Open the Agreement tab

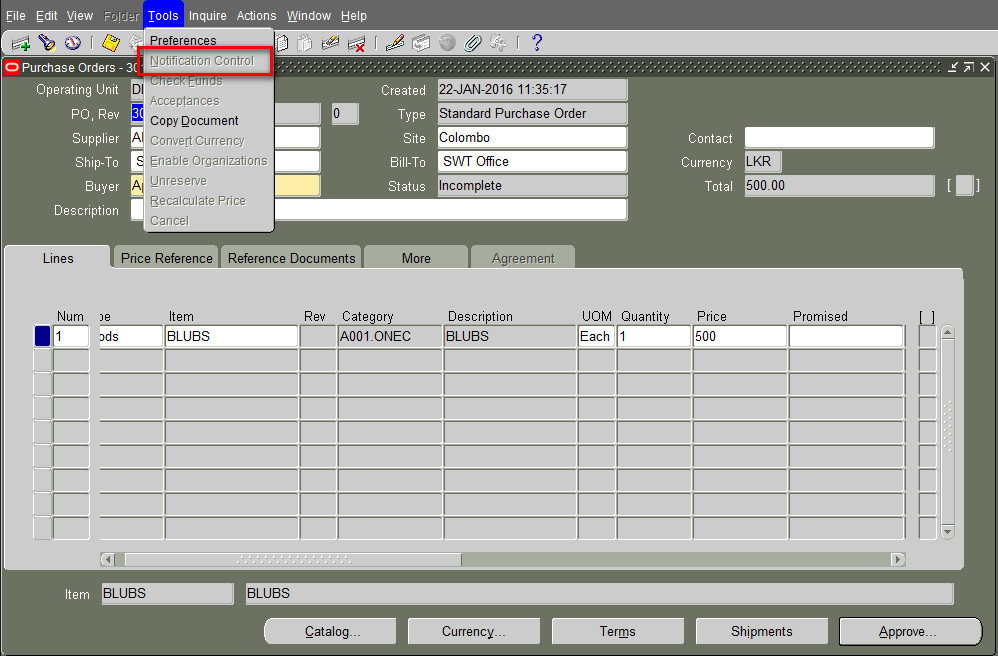(522, 257)
